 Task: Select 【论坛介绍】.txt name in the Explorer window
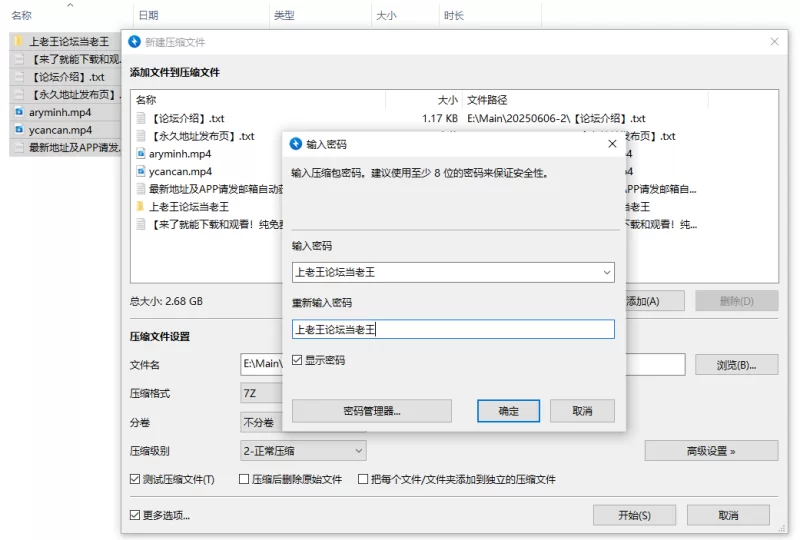(x=68, y=77)
